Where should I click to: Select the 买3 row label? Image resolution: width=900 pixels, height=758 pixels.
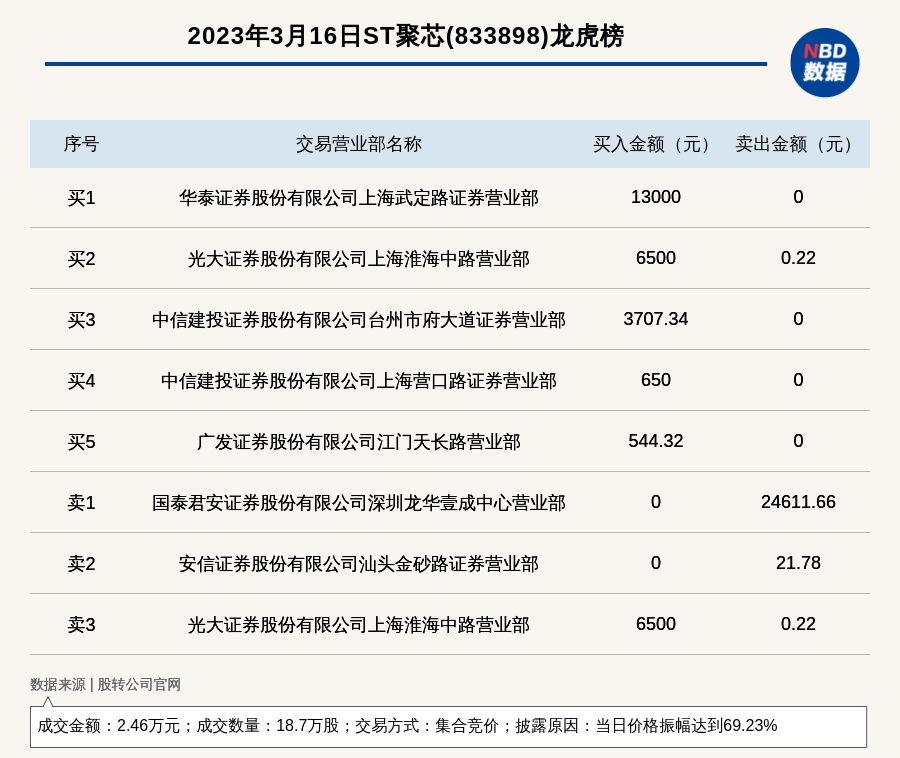[81, 320]
